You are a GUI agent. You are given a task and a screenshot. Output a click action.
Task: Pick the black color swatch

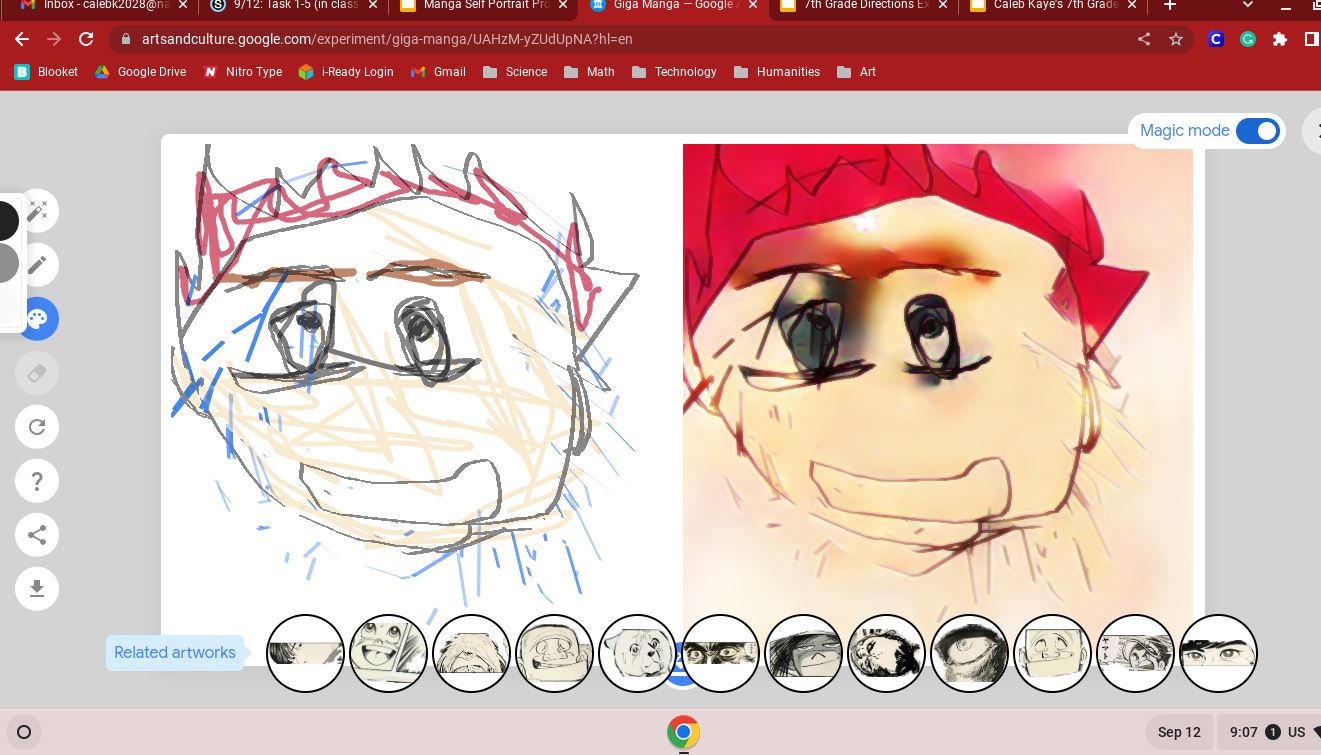click(6, 221)
